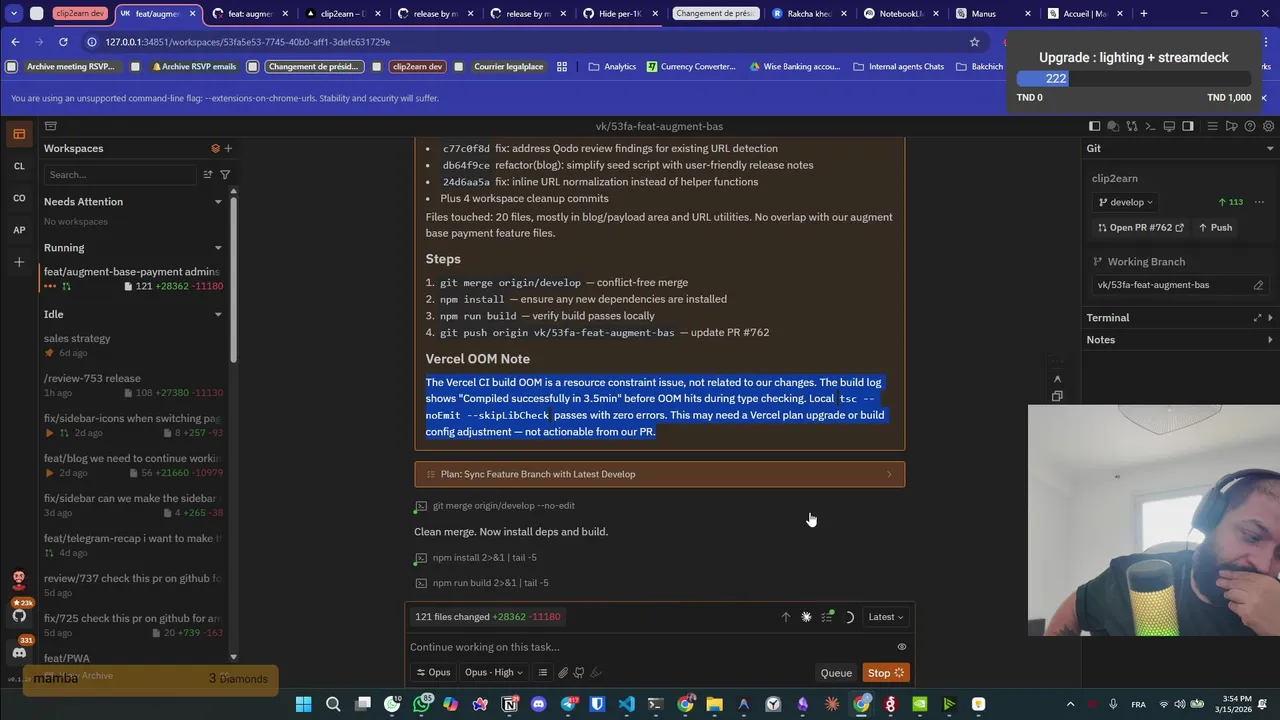
Task: Open the todo checklist icon with green dot
Action: pyautogui.click(x=828, y=617)
